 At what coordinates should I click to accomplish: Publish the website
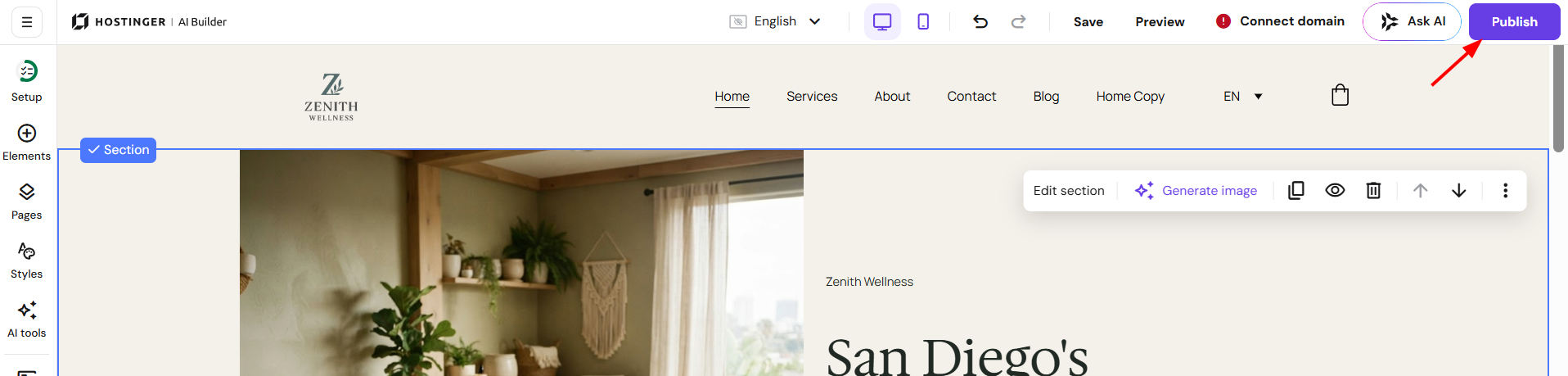[x=1514, y=22]
